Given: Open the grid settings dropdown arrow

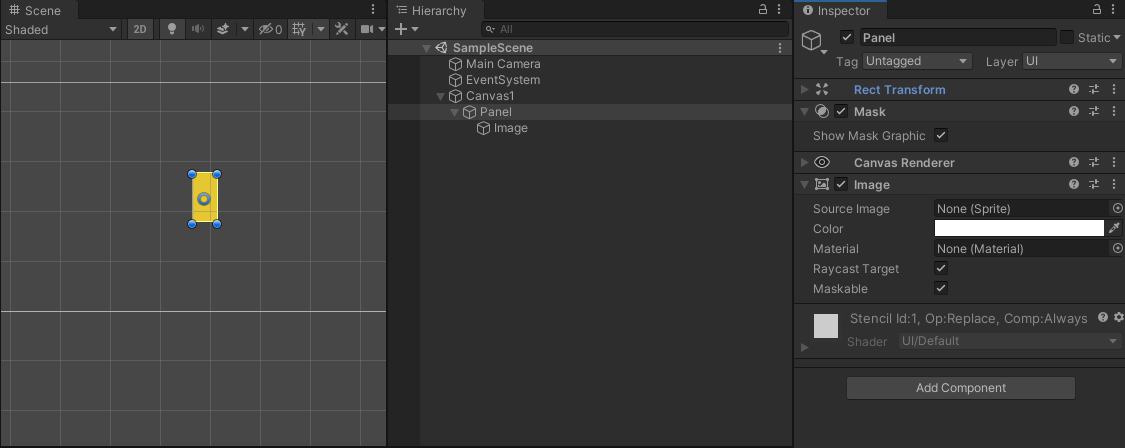Looking at the screenshot, I should [320, 29].
